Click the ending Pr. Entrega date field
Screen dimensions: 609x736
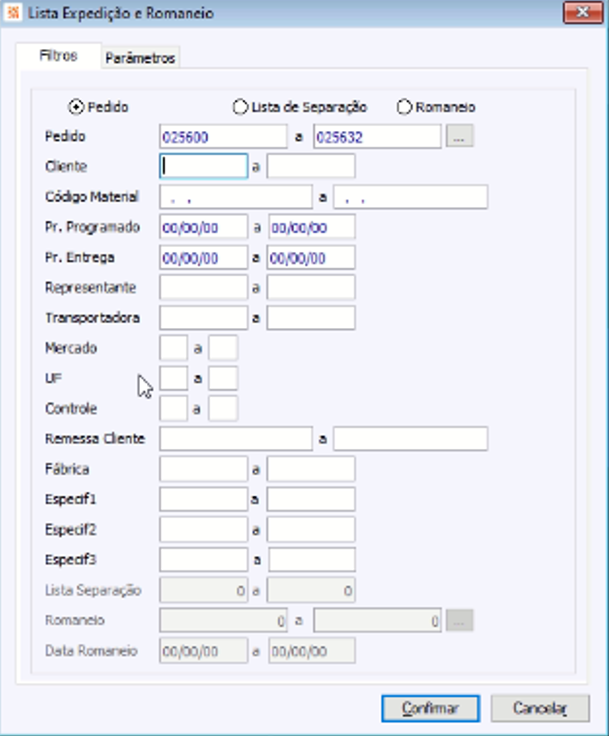(311, 257)
